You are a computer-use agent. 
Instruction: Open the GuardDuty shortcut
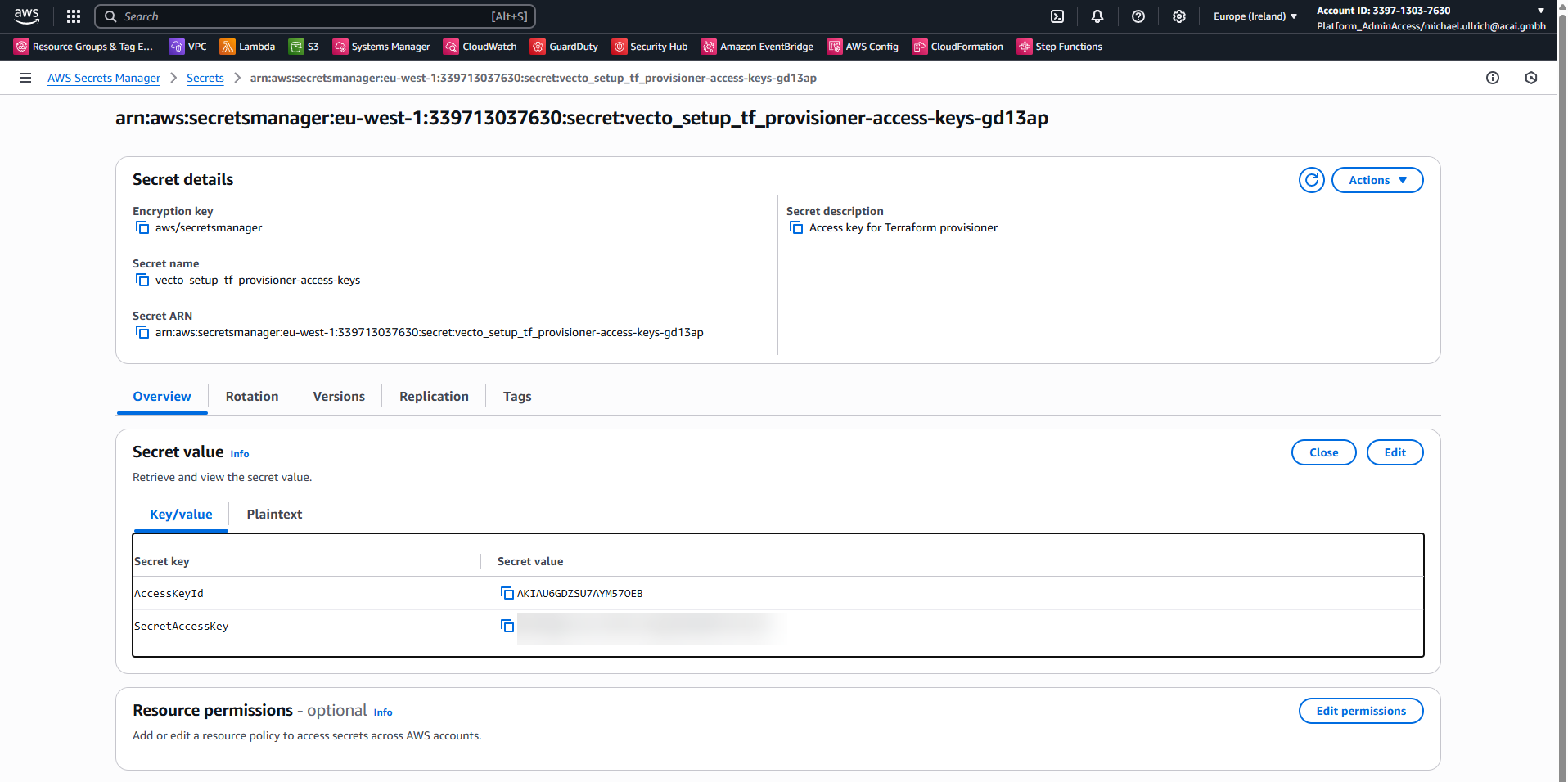tap(565, 47)
